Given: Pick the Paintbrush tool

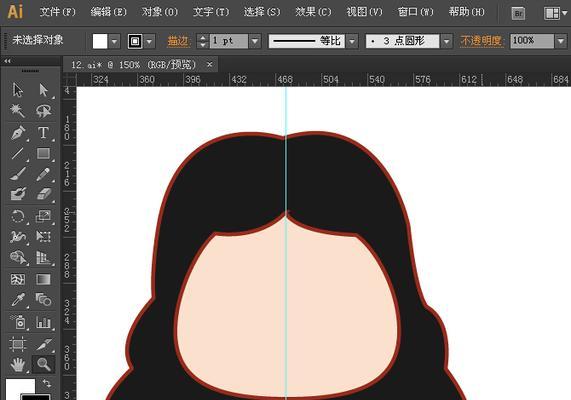Looking at the screenshot, I should 17,174.
